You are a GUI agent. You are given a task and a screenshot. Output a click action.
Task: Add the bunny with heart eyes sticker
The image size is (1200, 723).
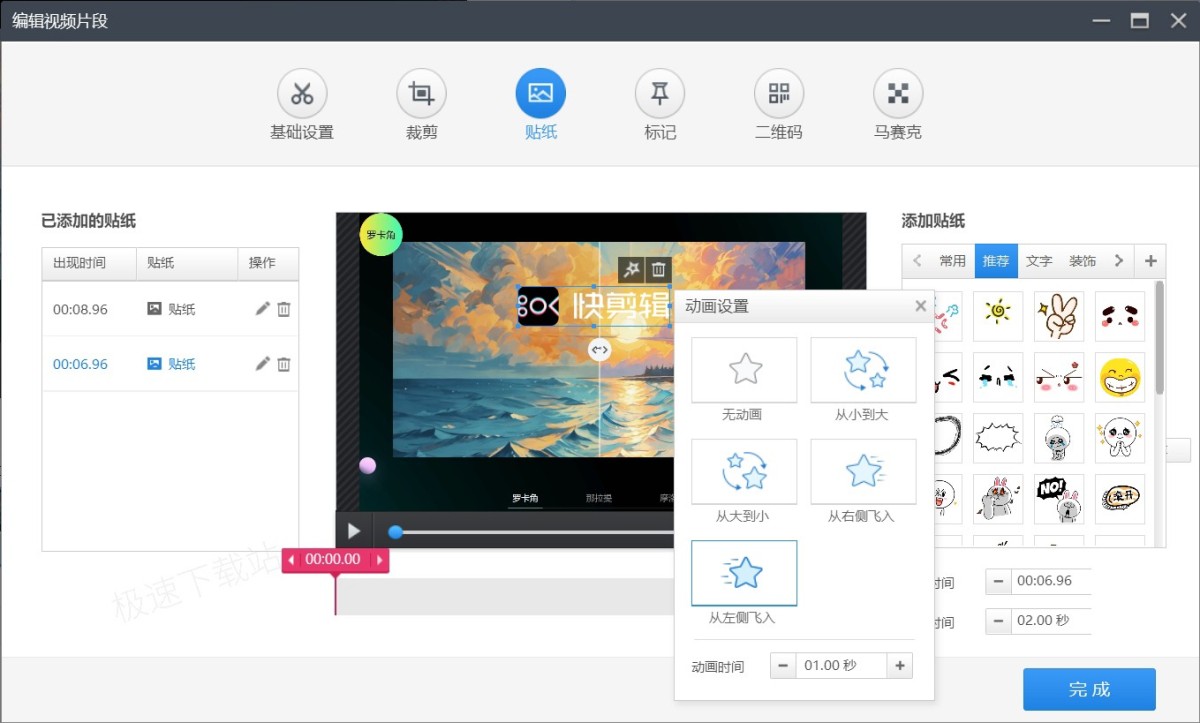pos(998,499)
